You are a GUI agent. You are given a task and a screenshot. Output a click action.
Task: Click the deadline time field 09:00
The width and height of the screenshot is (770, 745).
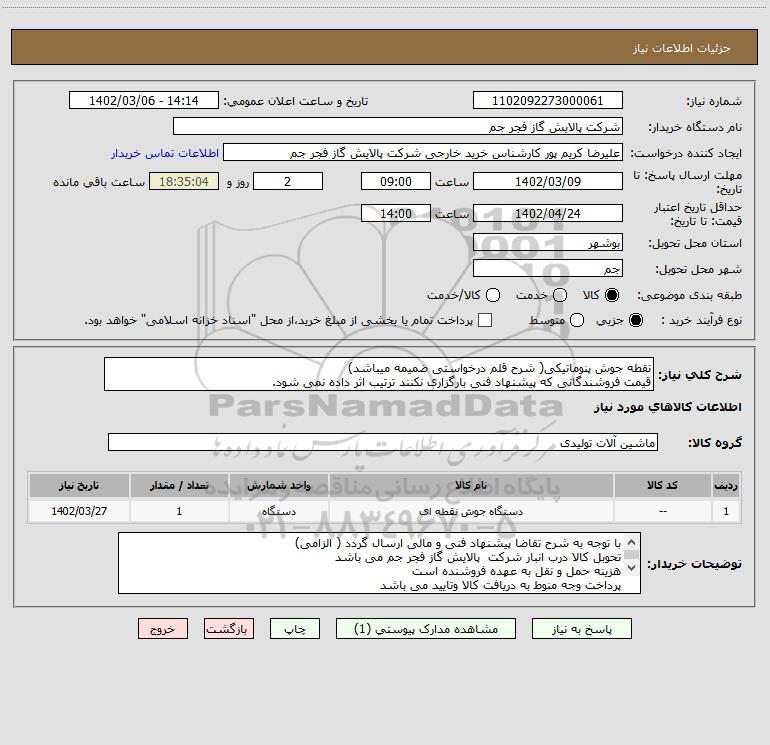396,181
